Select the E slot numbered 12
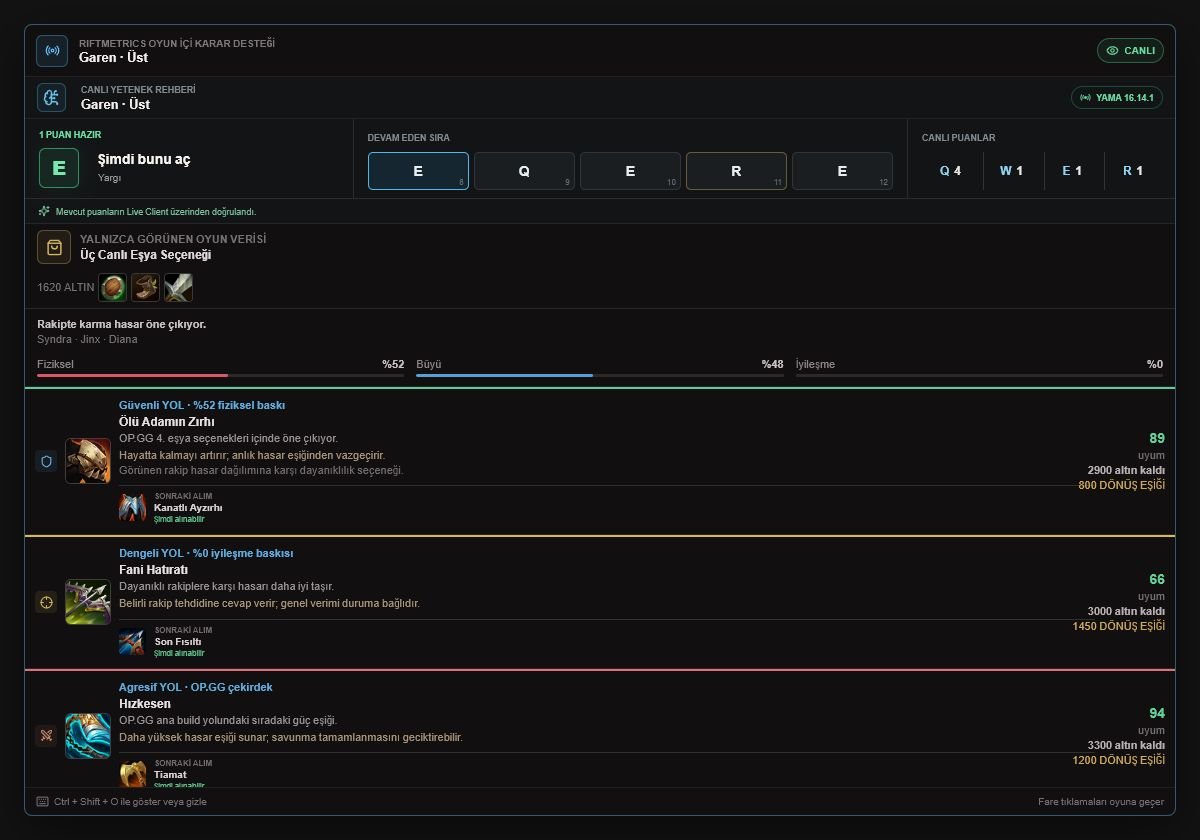Screen dimensions: 1200x840 [842, 171]
